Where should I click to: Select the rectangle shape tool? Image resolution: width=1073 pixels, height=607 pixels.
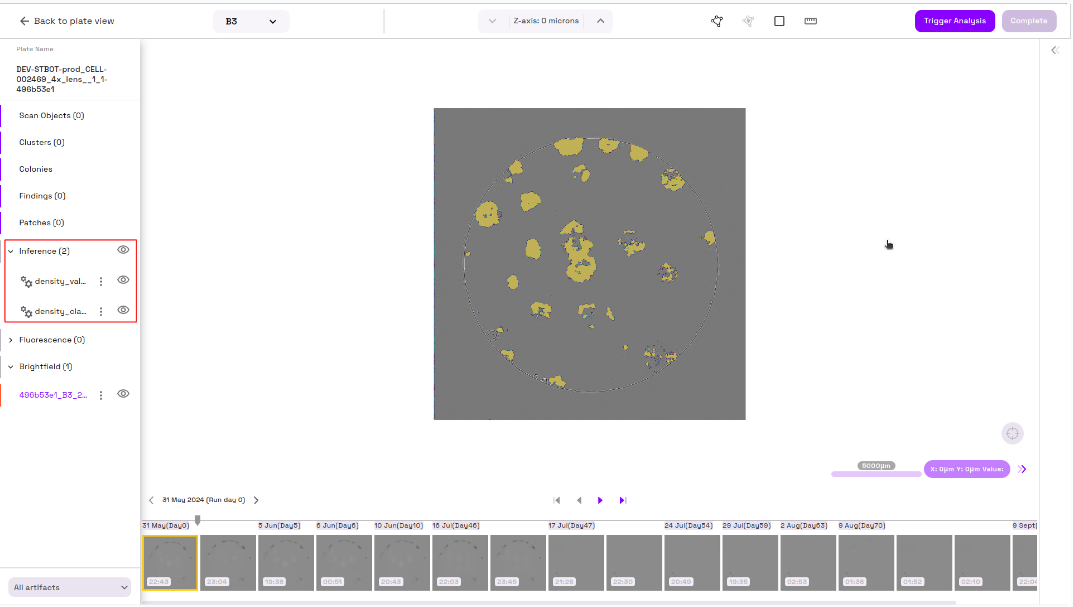point(779,21)
